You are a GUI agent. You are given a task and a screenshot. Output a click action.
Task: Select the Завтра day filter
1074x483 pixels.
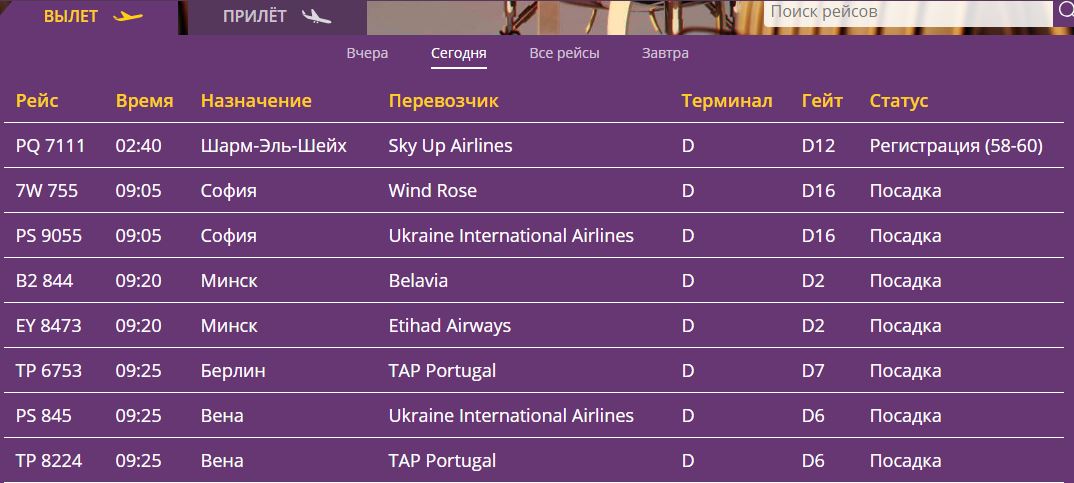point(665,53)
